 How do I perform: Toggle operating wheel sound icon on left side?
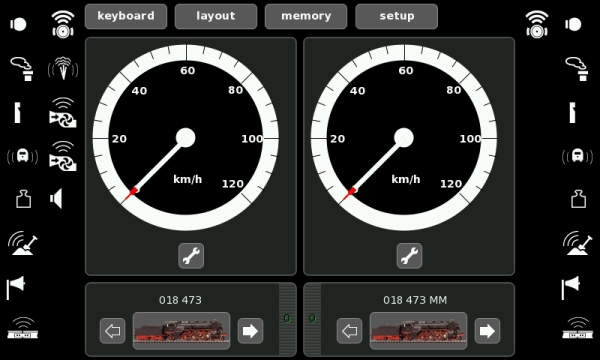coord(63,24)
